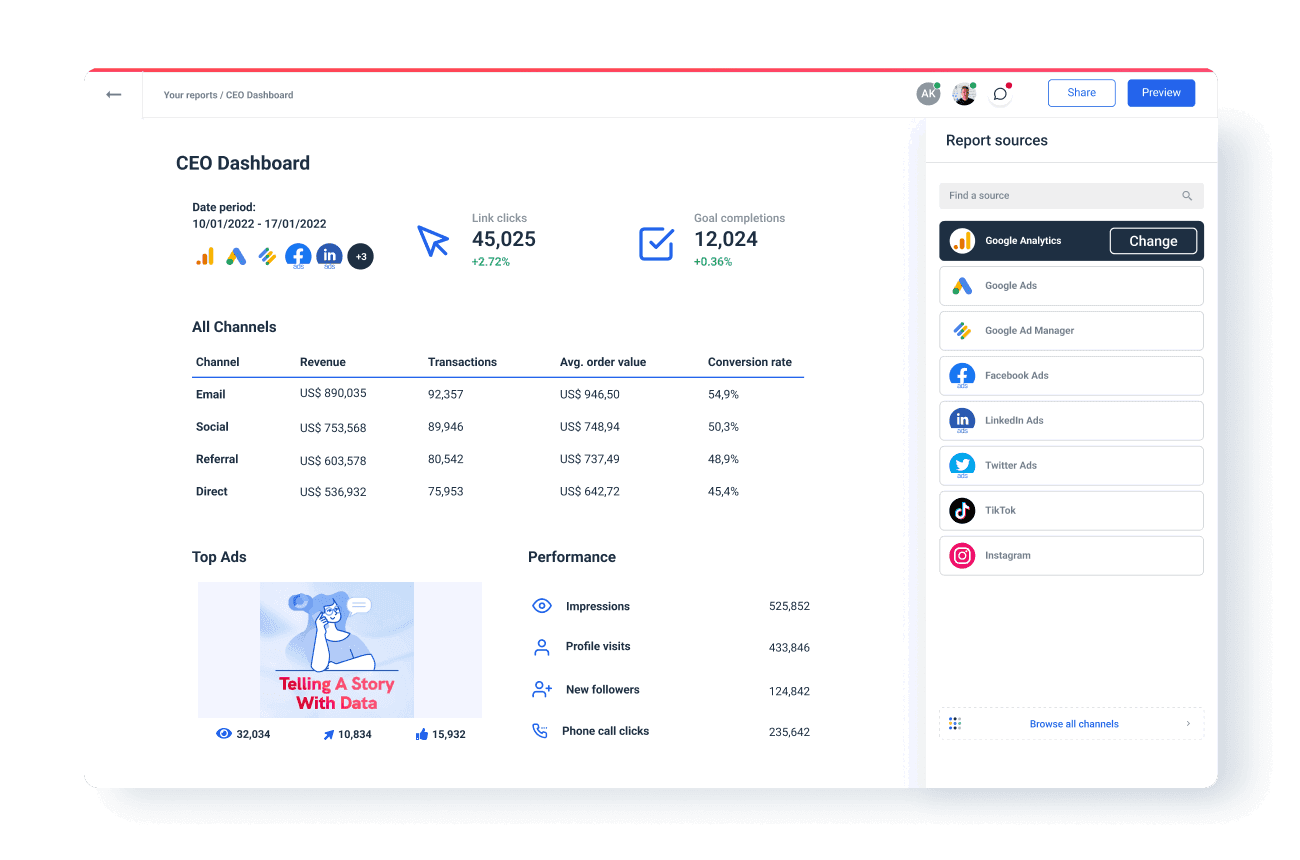The width and height of the screenshot is (1300, 860).
Task: Click the Link clicks cursor icon
Action: click(433, 240)
